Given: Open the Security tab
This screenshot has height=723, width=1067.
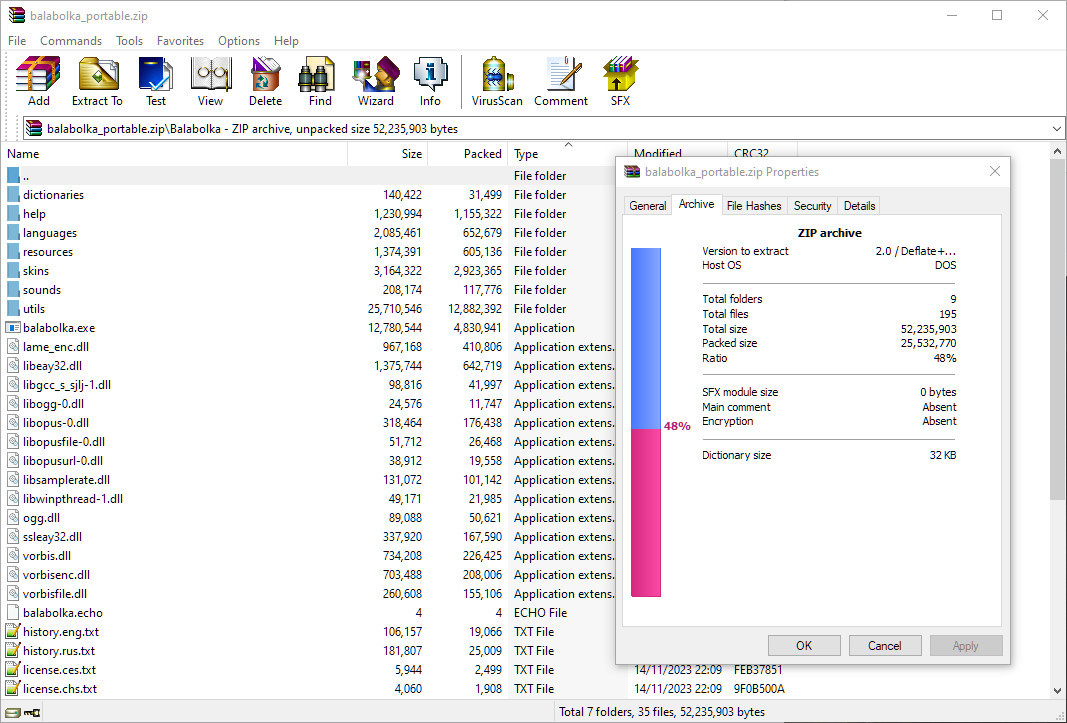Looking at the screenshot, I should click(x=812, y=206).
